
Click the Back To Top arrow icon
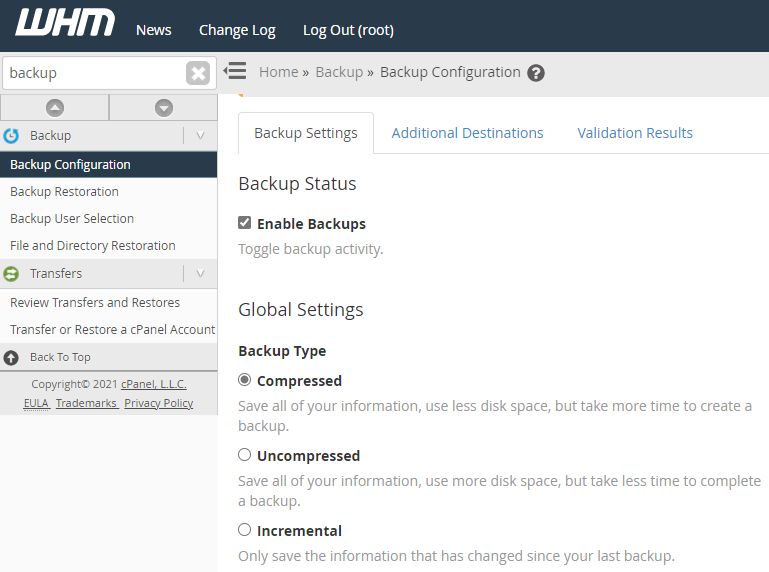tap(11, 358)
